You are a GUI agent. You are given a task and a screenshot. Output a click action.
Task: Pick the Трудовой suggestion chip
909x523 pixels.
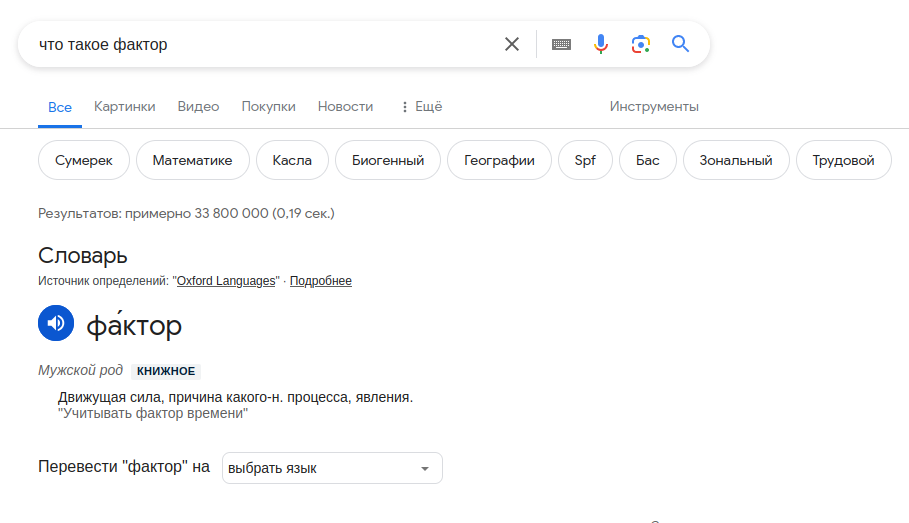(844, 160)
